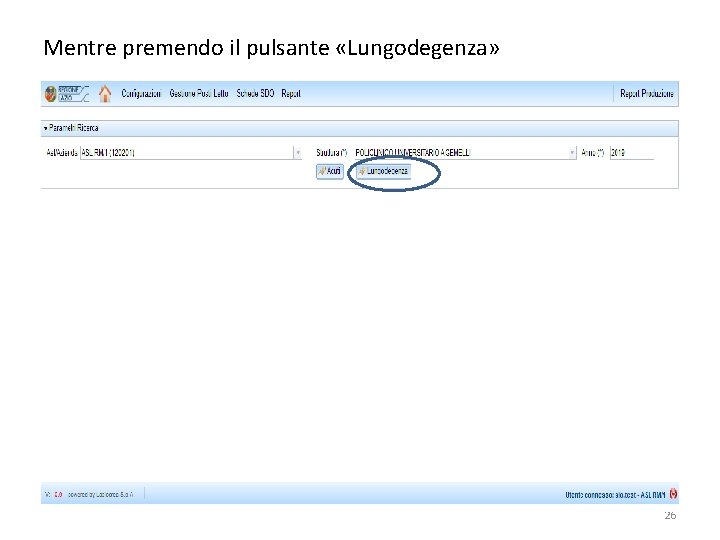The image size is (720, 540).
Task: Open the Configurazioni menu
Action: [x=141, y=94]
